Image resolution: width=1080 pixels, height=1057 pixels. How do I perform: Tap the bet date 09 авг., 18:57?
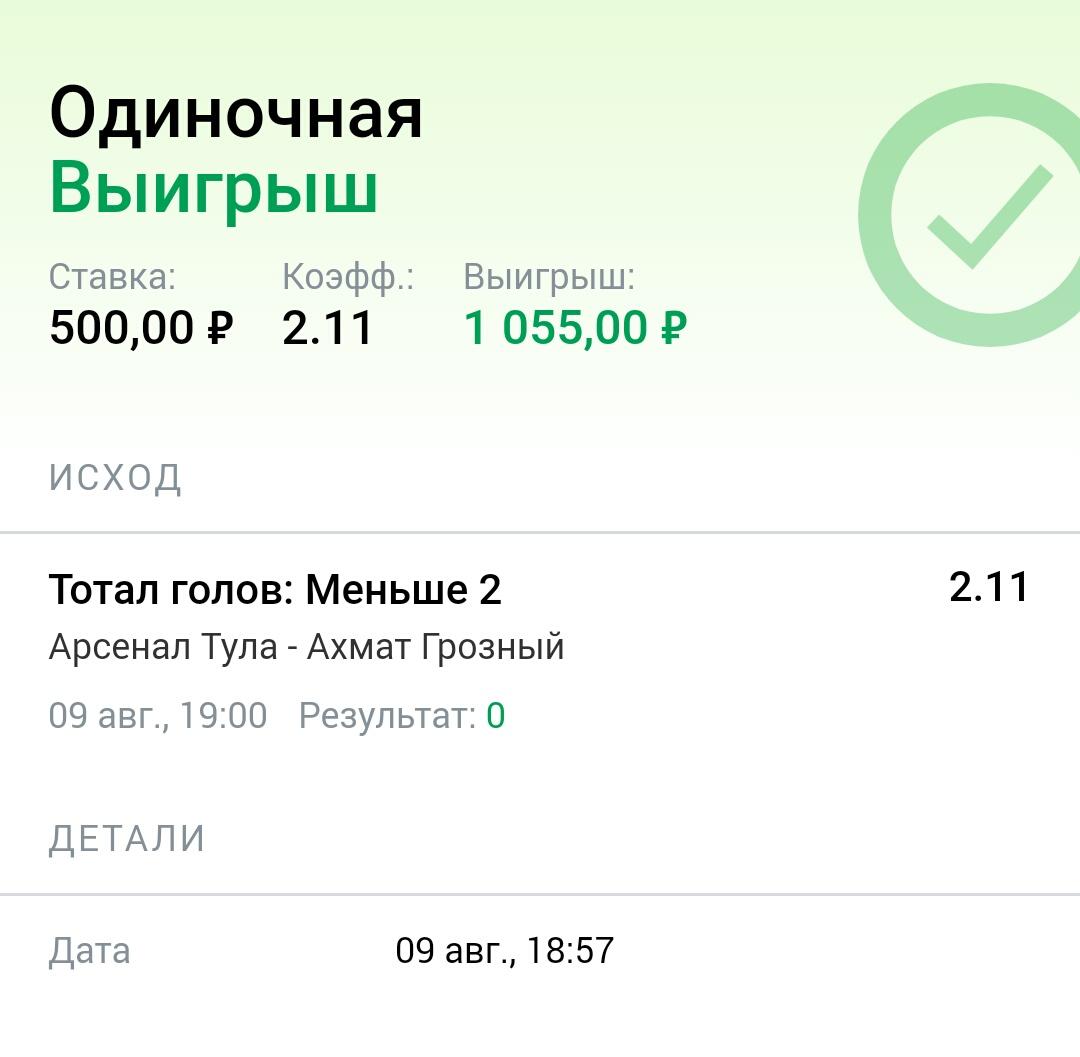[x=504, y=951]
